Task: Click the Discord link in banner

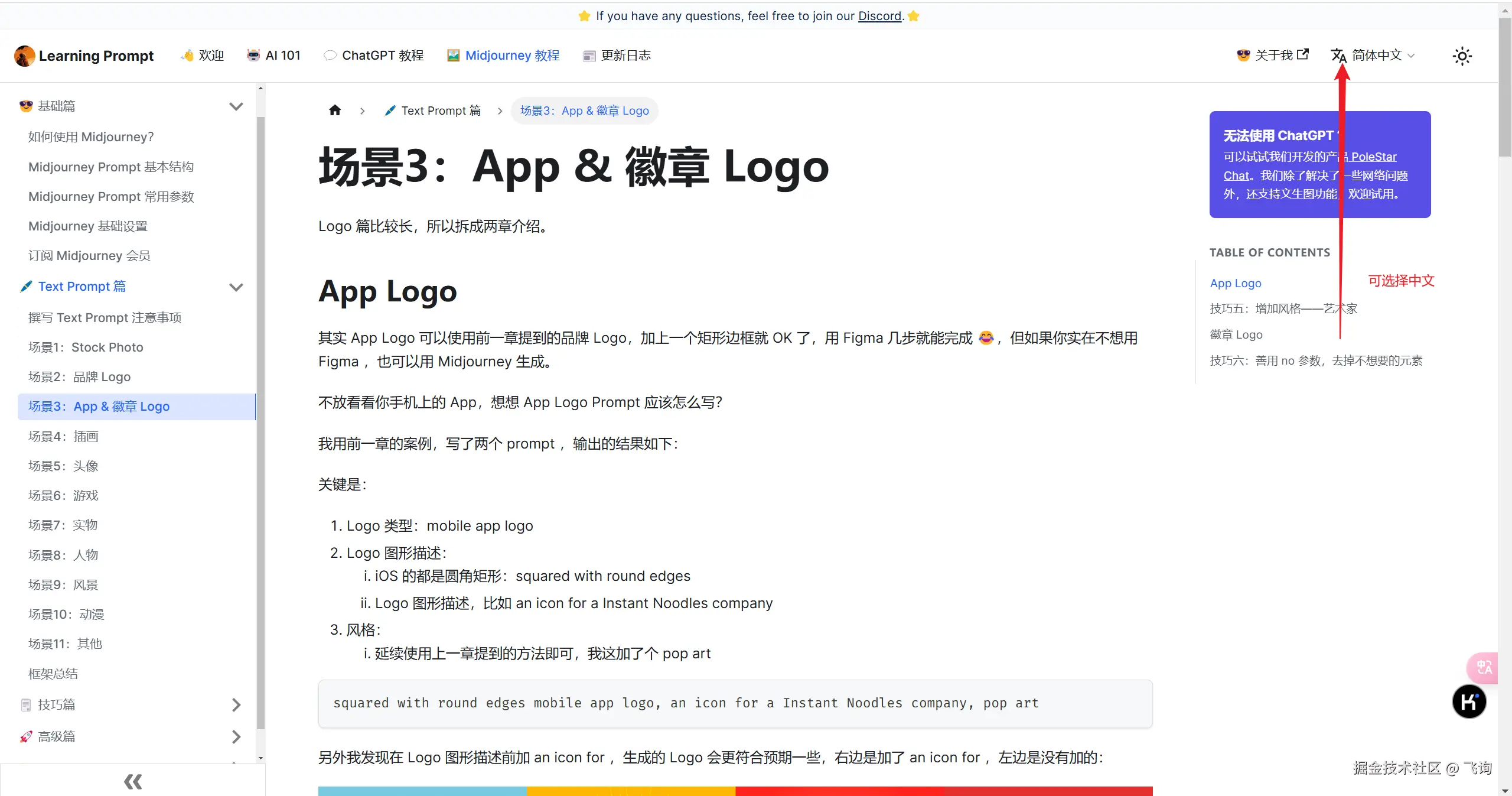Action: coord(879,16)
